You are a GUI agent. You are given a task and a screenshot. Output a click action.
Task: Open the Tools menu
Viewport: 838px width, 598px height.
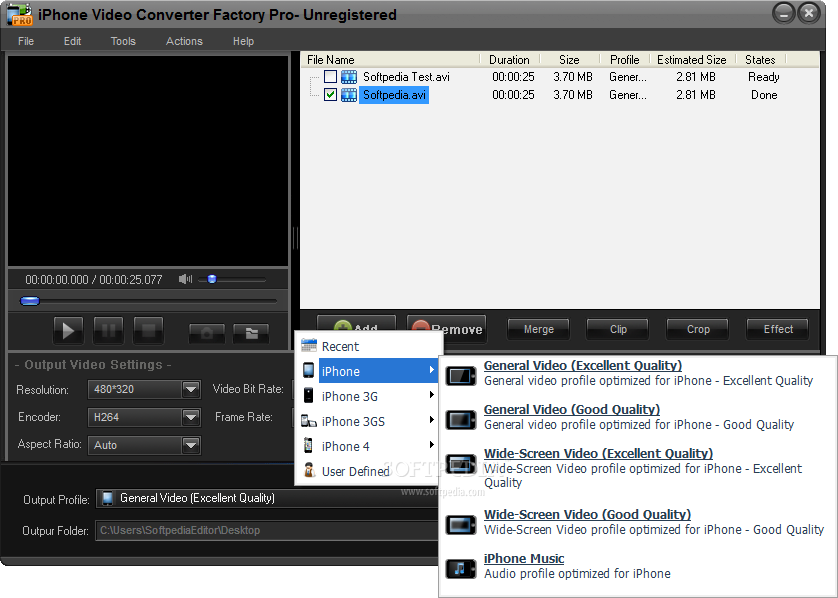pos(123,41)
